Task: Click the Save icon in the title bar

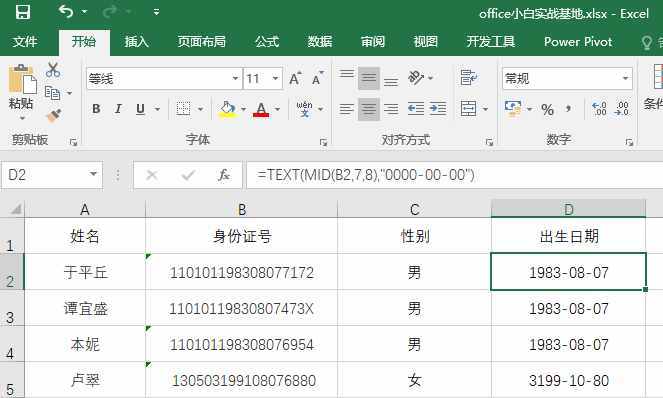Action: pyautogui.click(x=22, y=12)
